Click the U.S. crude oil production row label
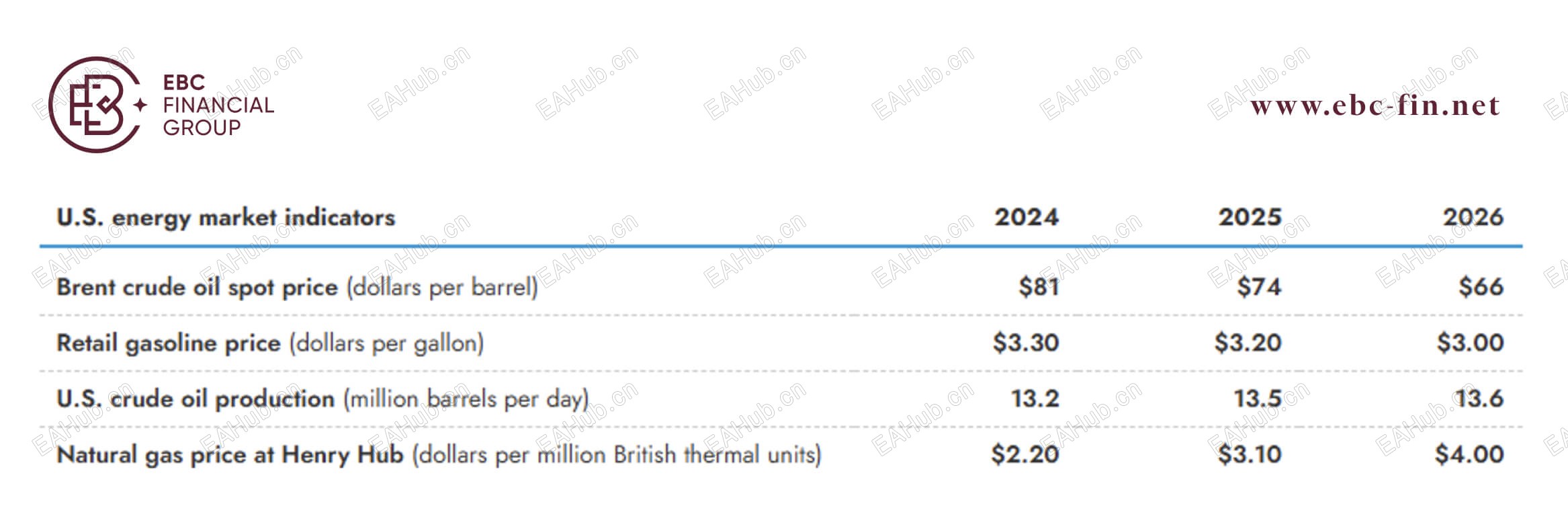1568x506 pixels. coord(322,399)
